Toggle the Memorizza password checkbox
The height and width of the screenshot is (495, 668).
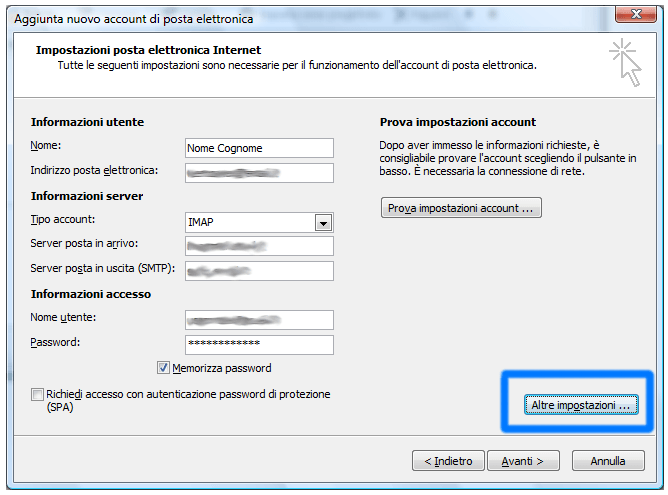pyautogui.click(x=163, y=368)
